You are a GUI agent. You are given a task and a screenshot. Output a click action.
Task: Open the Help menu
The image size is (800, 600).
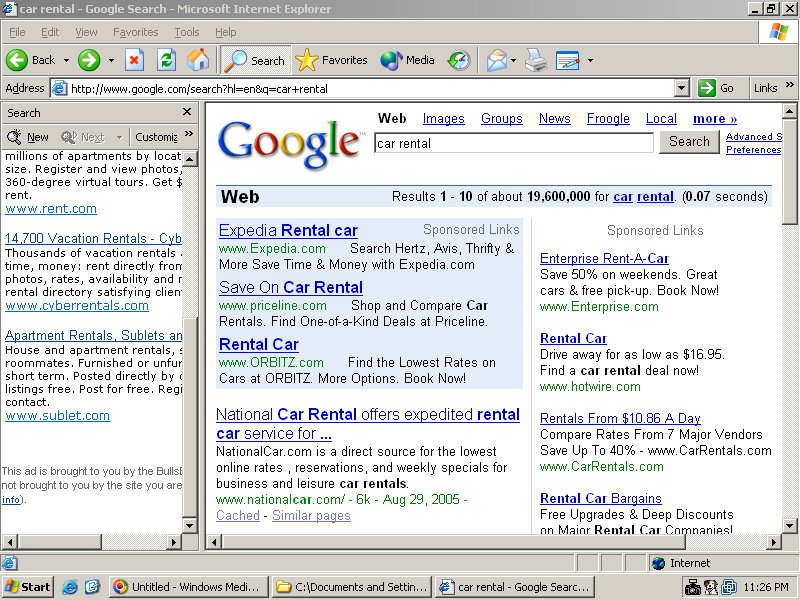[226, 32]
